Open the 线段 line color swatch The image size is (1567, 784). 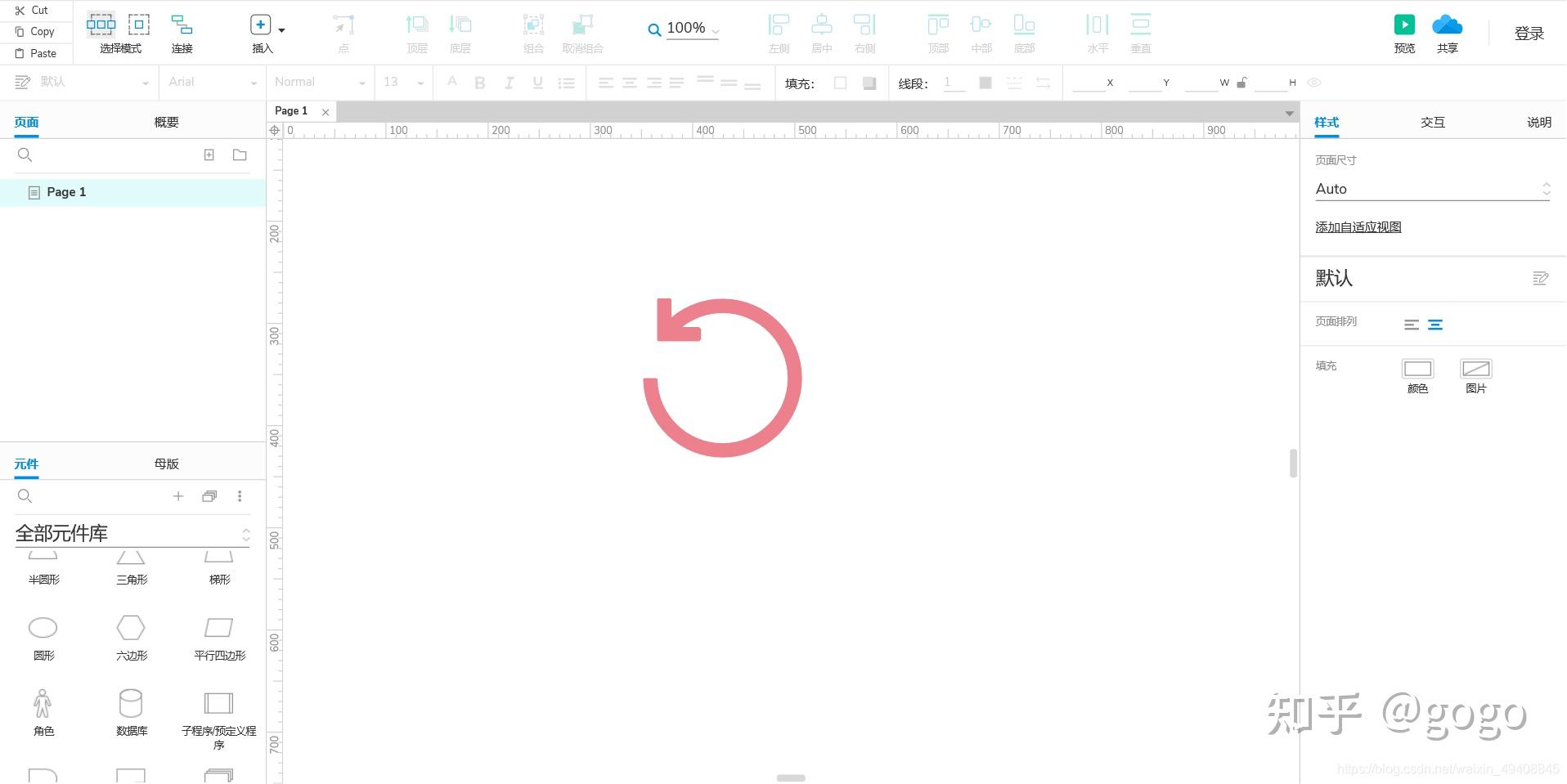pyautogui.click(x=986, y=83)
